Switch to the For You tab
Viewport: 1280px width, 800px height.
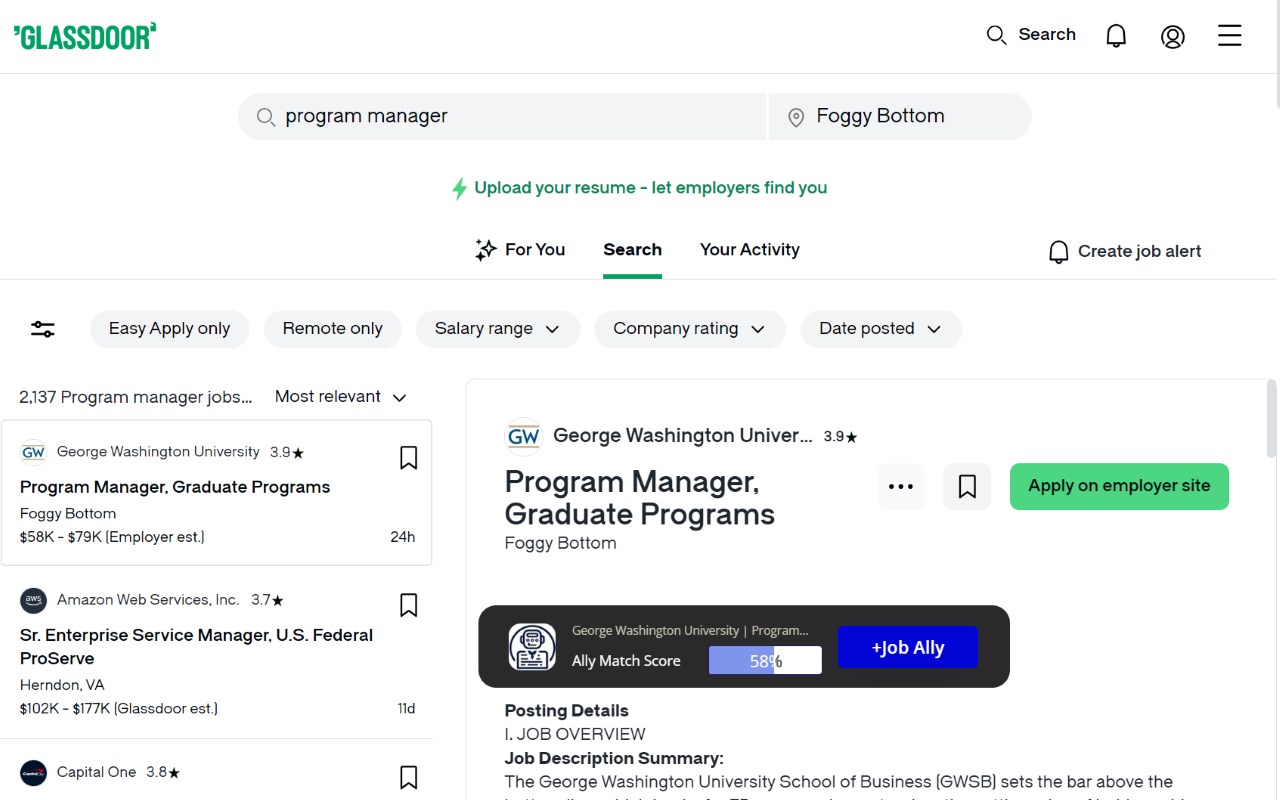pos(520,250)
